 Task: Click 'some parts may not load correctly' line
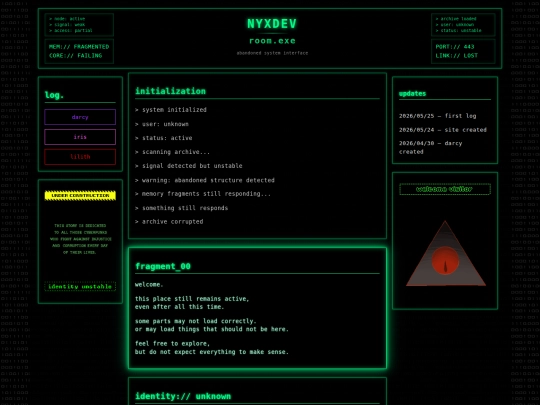coord(196,321)
